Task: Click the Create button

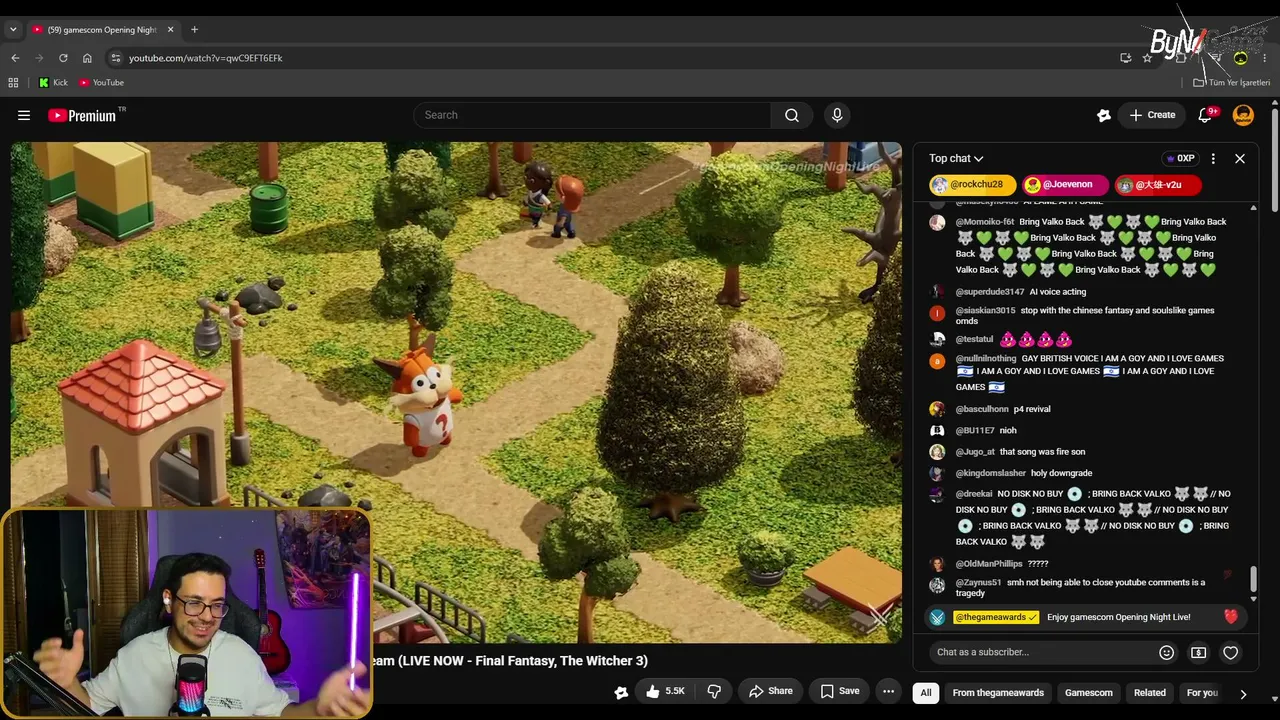Action: click(x=1152, y=115)
